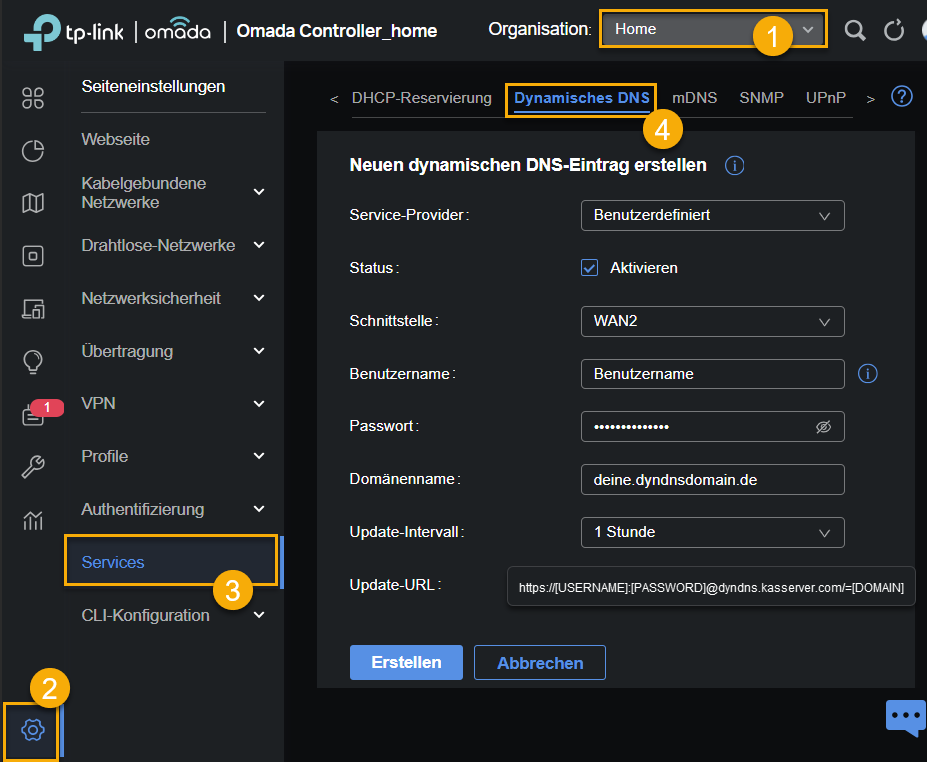Viewport: 927px width, 762px height.
Task: Open the Logs icon with red badge
Action: (x=34, y=415)
